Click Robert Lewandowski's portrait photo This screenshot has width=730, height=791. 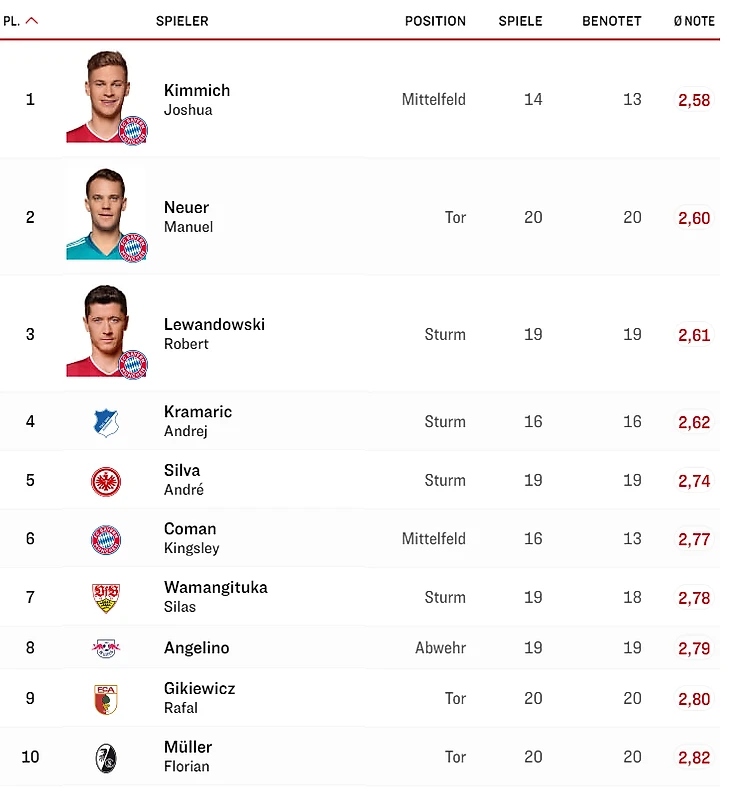coord(105,331)
